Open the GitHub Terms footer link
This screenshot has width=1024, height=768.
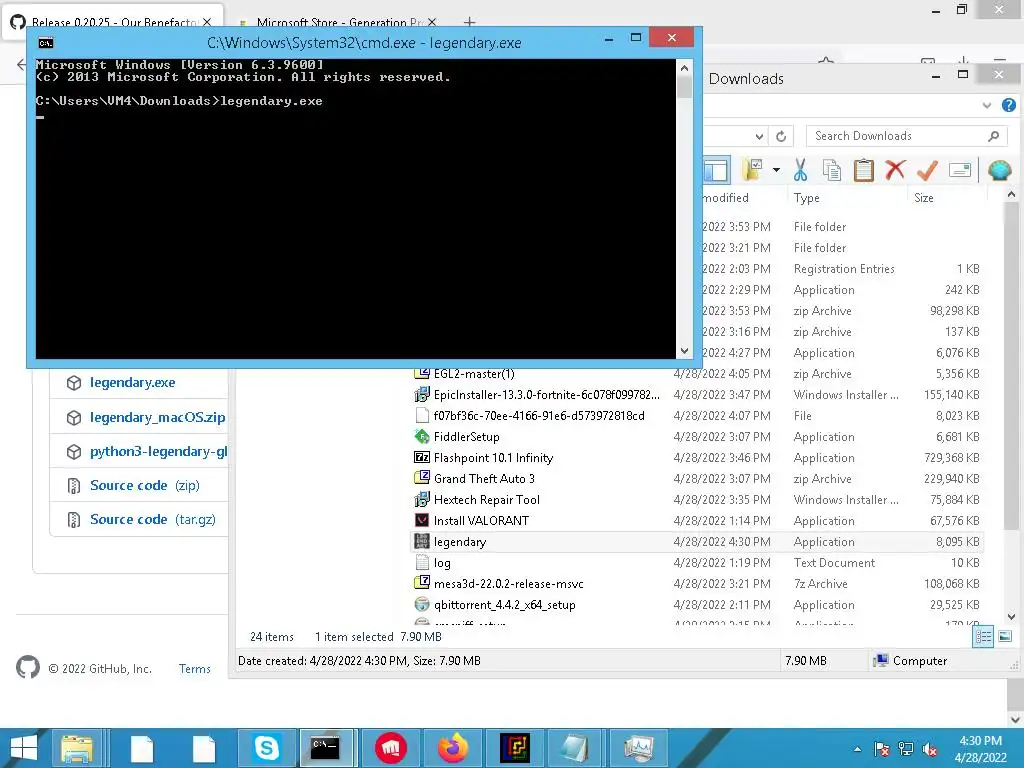click(x=195, y=669)
